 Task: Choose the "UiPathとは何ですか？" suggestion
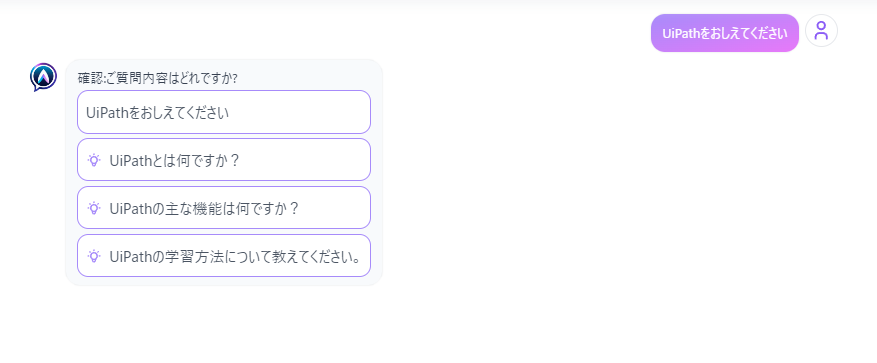click(224, 160)
